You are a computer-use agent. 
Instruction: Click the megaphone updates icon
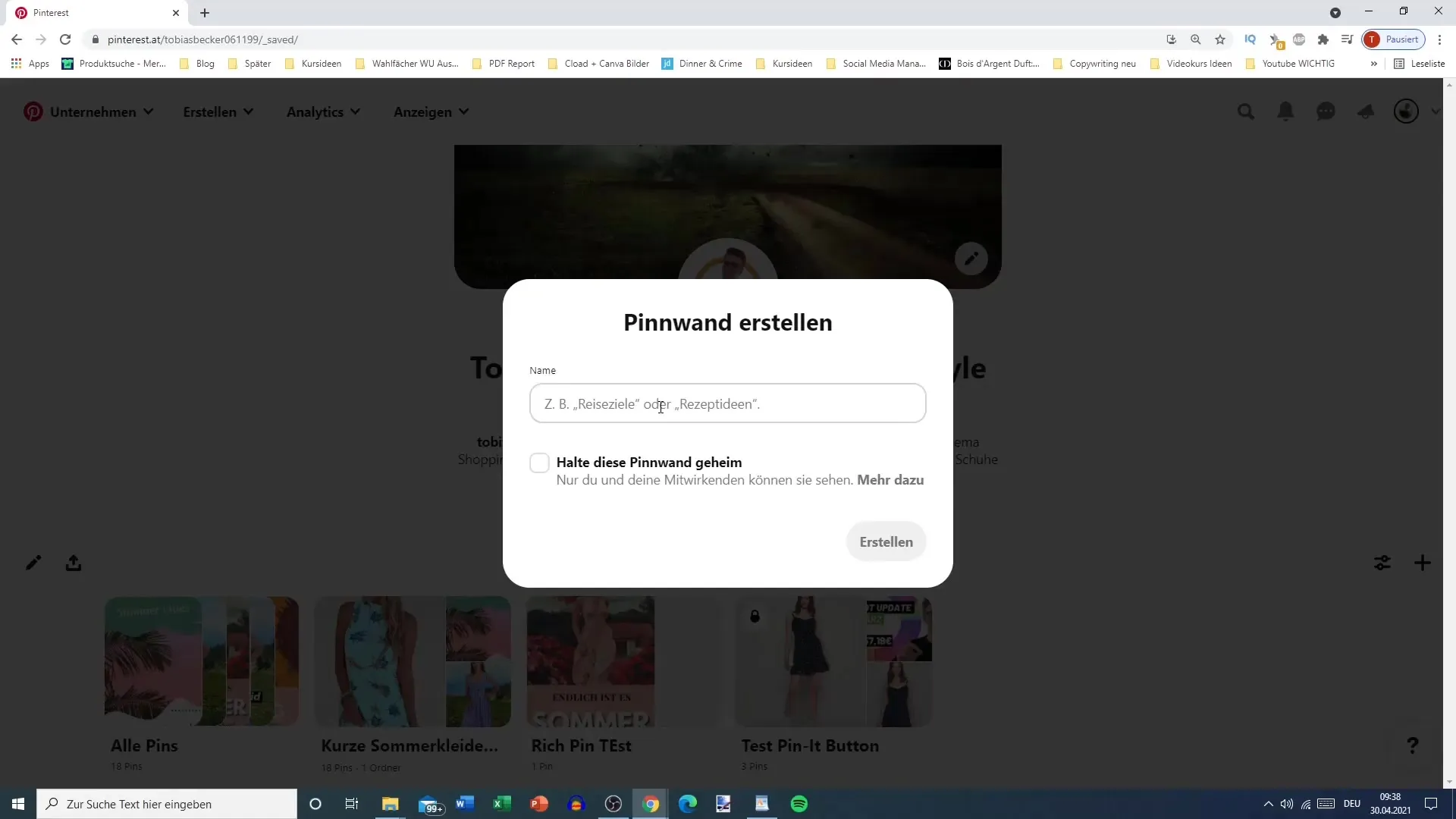click(x=1366, y=112)
